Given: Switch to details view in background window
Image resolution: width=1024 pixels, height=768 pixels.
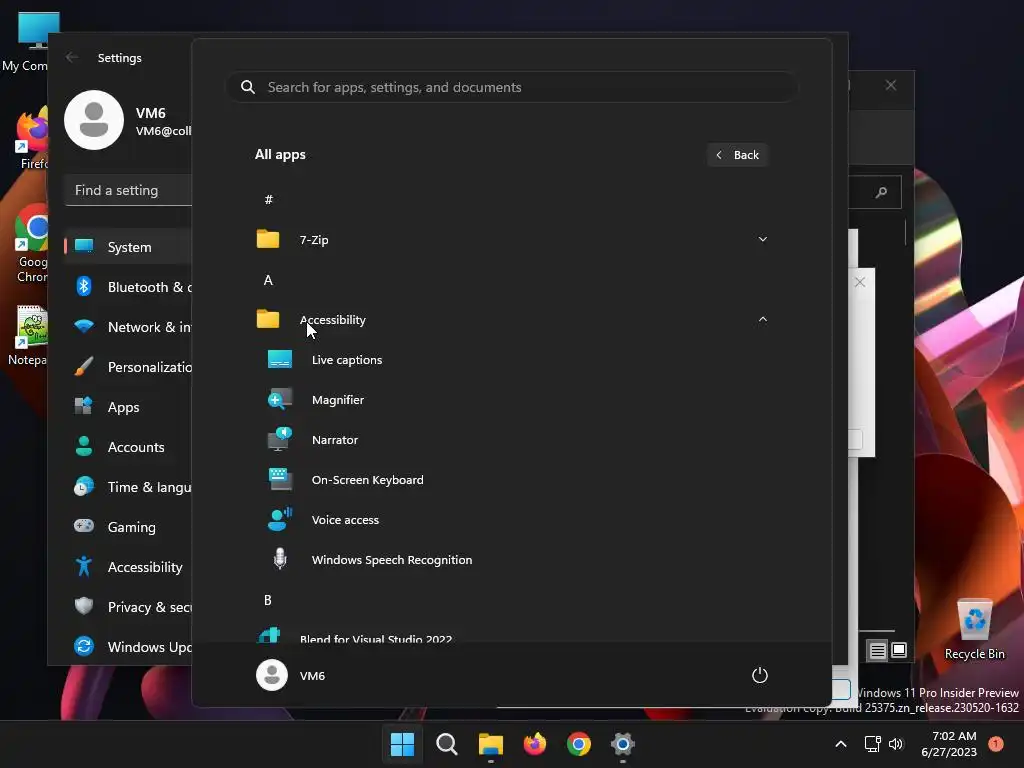Looking at the screenshot, I should click(x=877, y=650).
